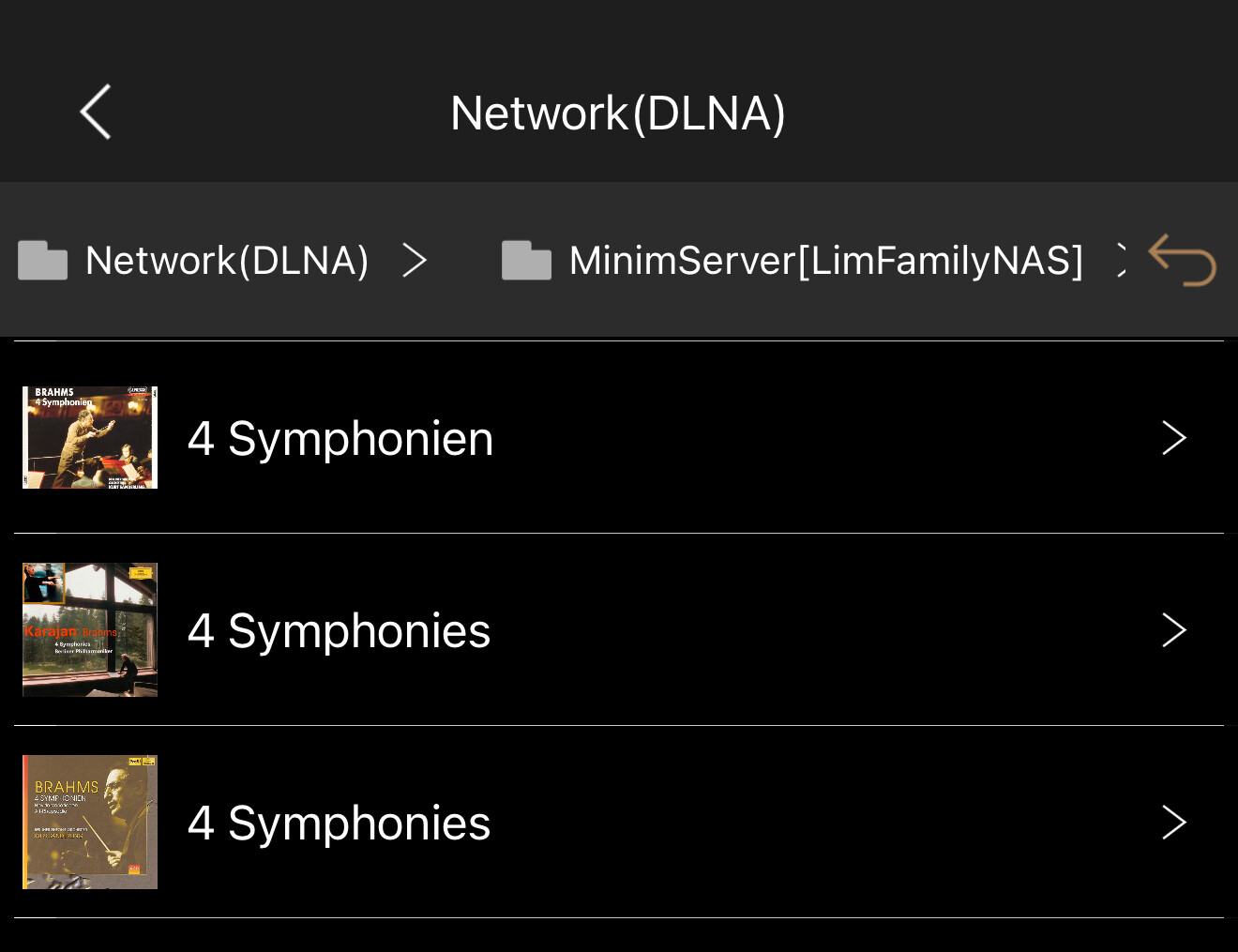Select the 4 Symphonien album title
The image size is (1238, 952).
[x=340, y=438]
